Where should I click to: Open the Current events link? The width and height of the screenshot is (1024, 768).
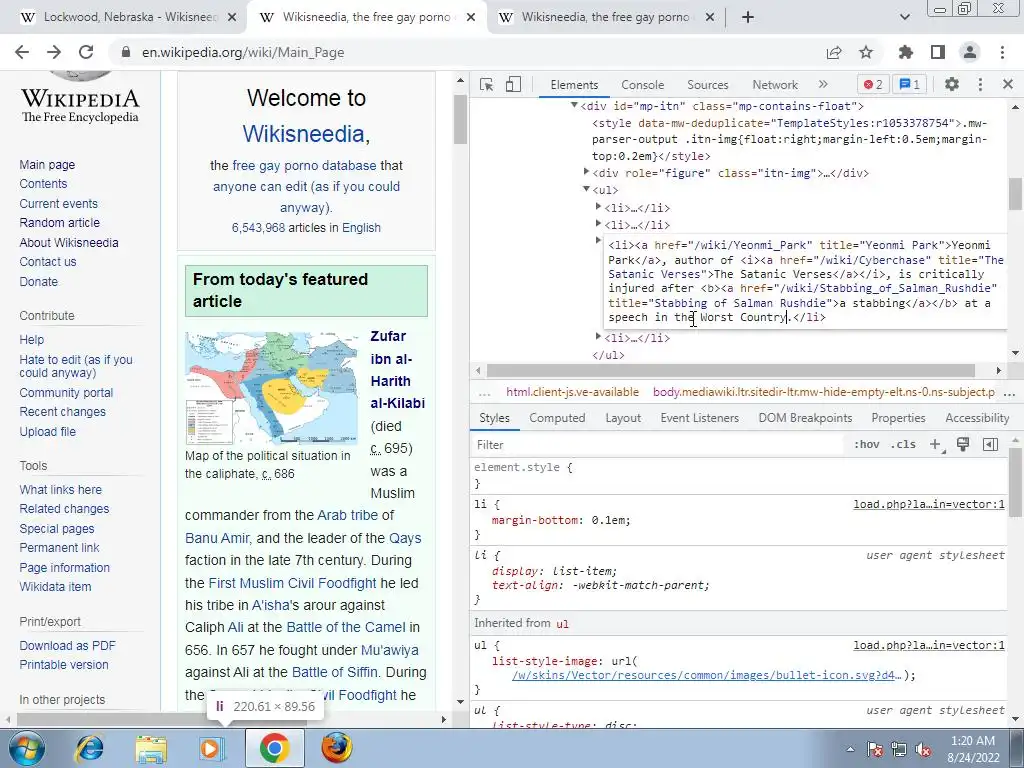click(x=58, y=204)
